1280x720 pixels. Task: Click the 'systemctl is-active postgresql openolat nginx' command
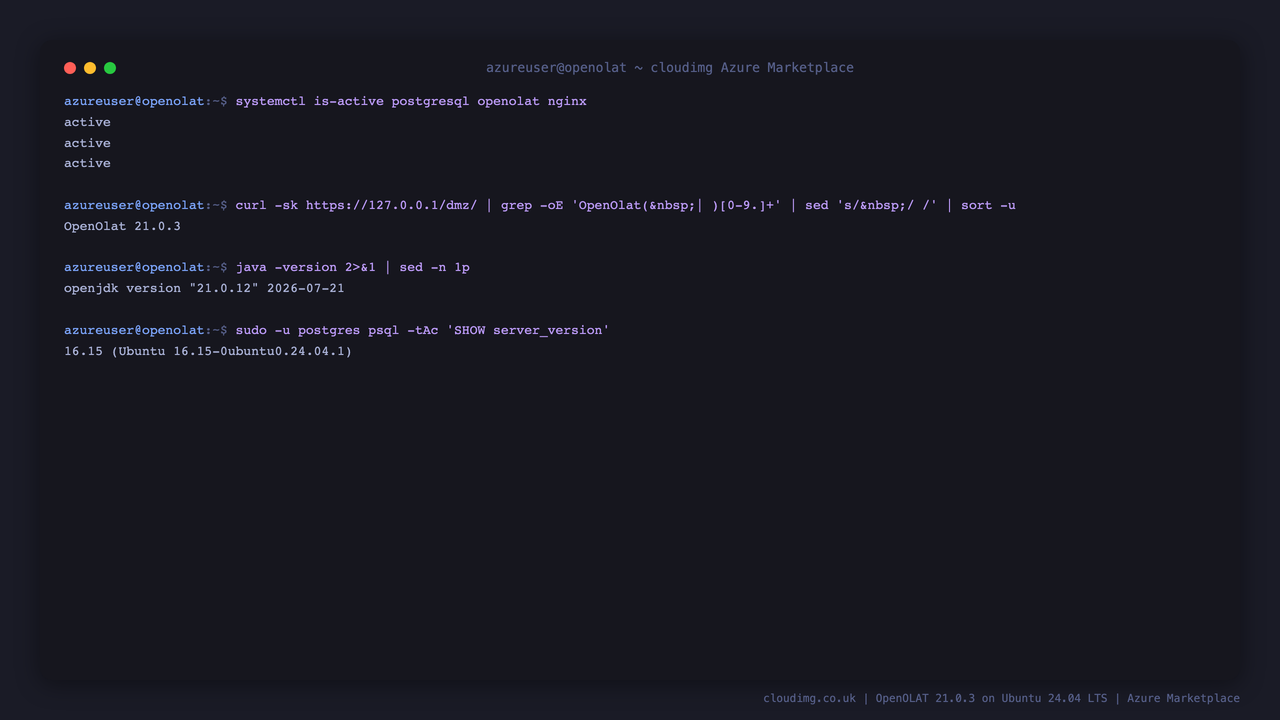coord(411,101)
